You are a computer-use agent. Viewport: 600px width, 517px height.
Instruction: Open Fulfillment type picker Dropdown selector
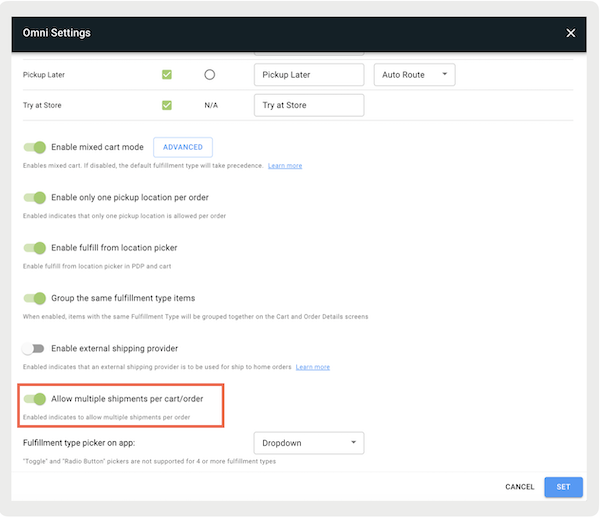(309, 443)
